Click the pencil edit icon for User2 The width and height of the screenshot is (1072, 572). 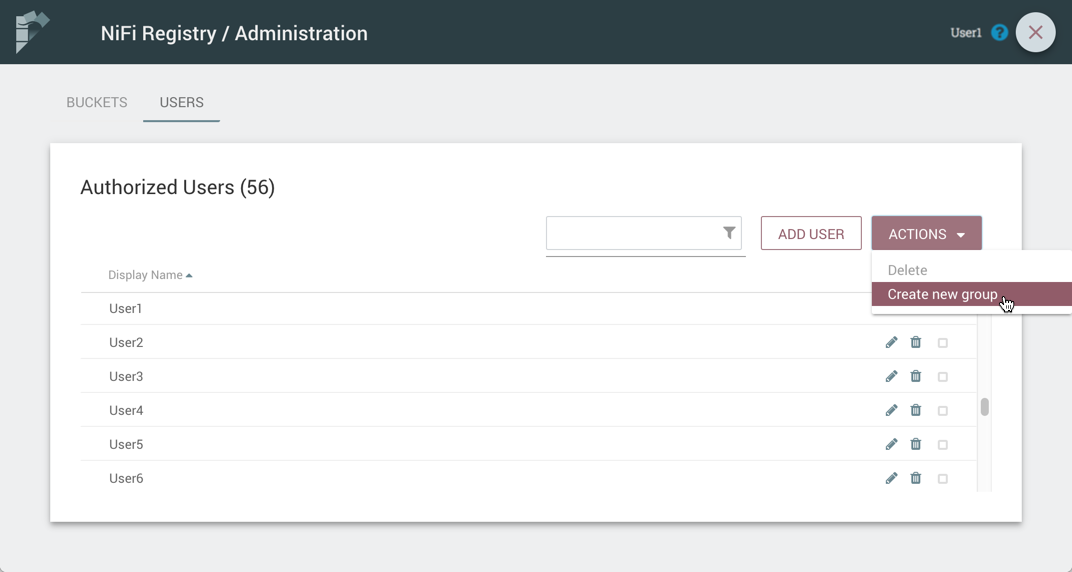[x=891, y=343]
